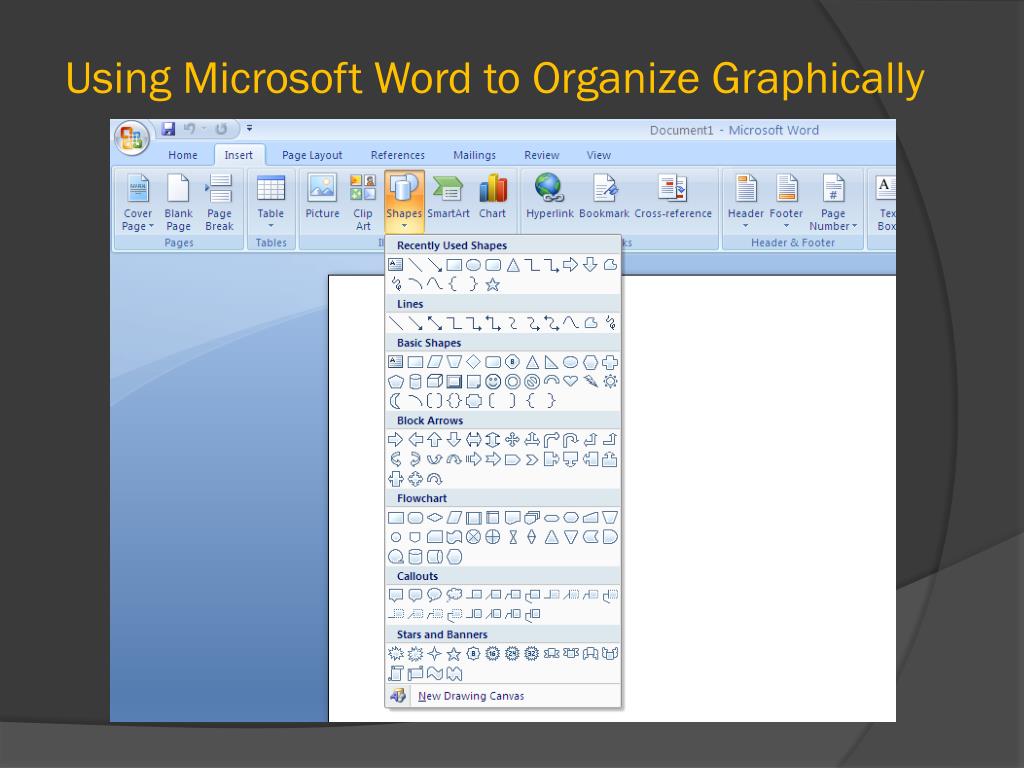Click the round Office button

tap(132, 138)
